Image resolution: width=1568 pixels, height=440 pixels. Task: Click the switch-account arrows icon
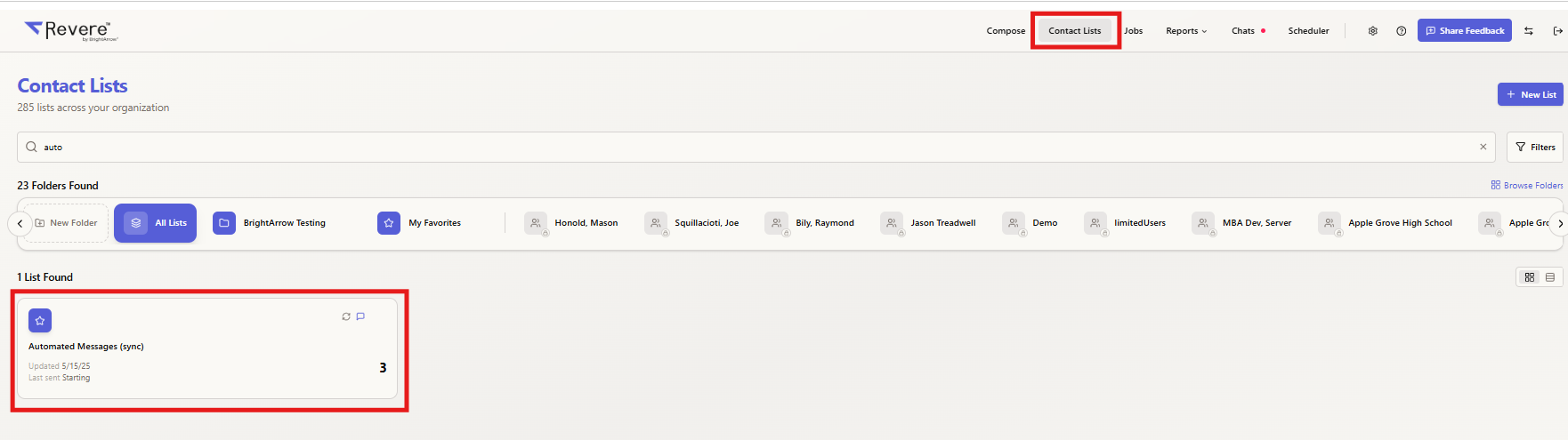1529,31
